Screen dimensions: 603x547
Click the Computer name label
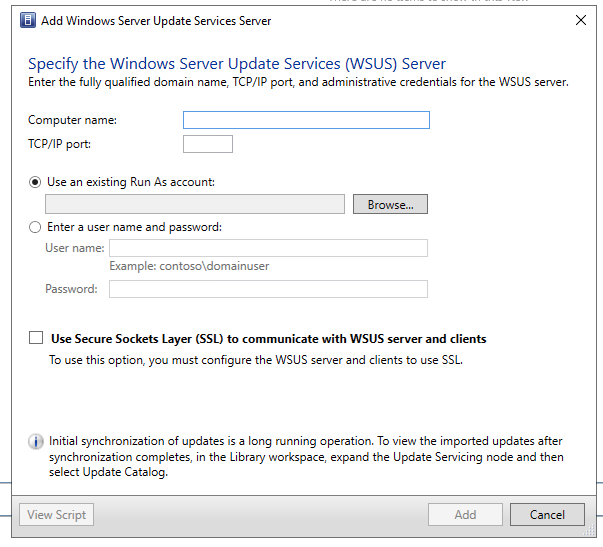pos(72,120)
